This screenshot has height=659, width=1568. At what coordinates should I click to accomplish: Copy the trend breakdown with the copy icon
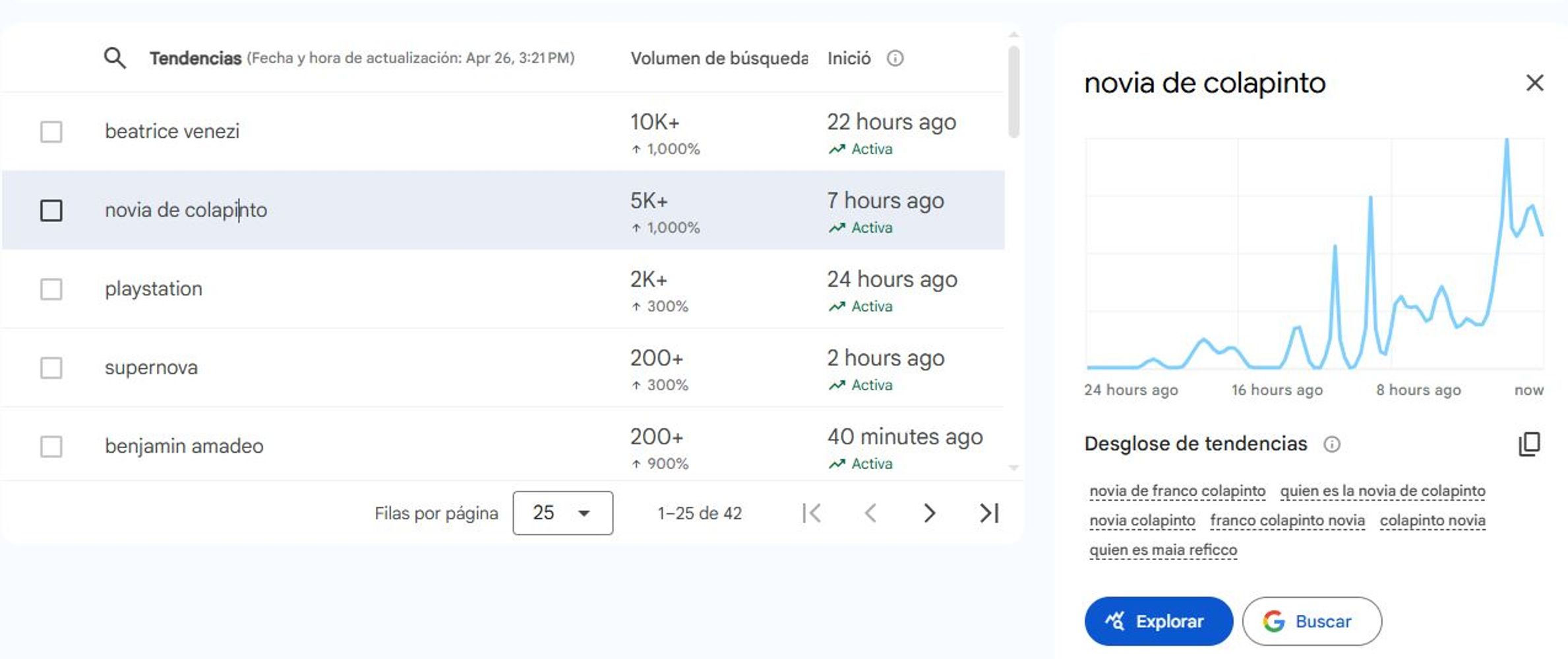(x=1529, y=444)
